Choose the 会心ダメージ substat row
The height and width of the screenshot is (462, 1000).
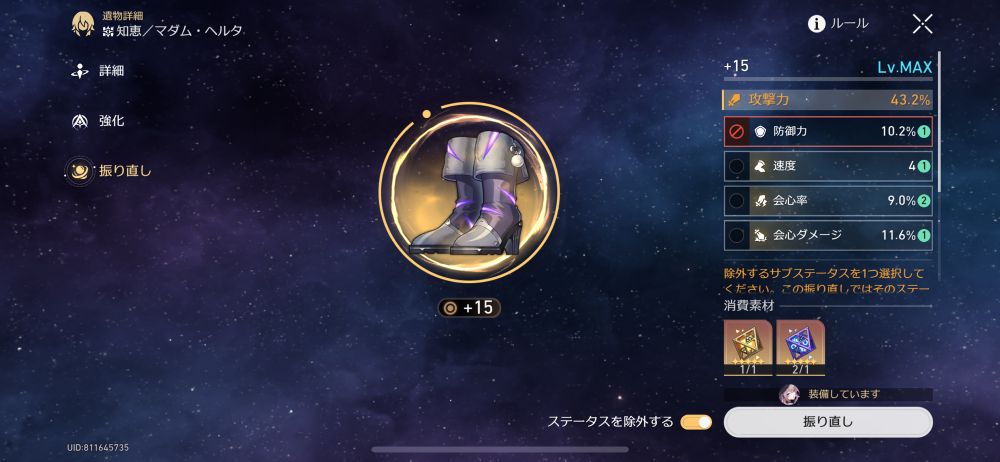click(x=828, y=235)
